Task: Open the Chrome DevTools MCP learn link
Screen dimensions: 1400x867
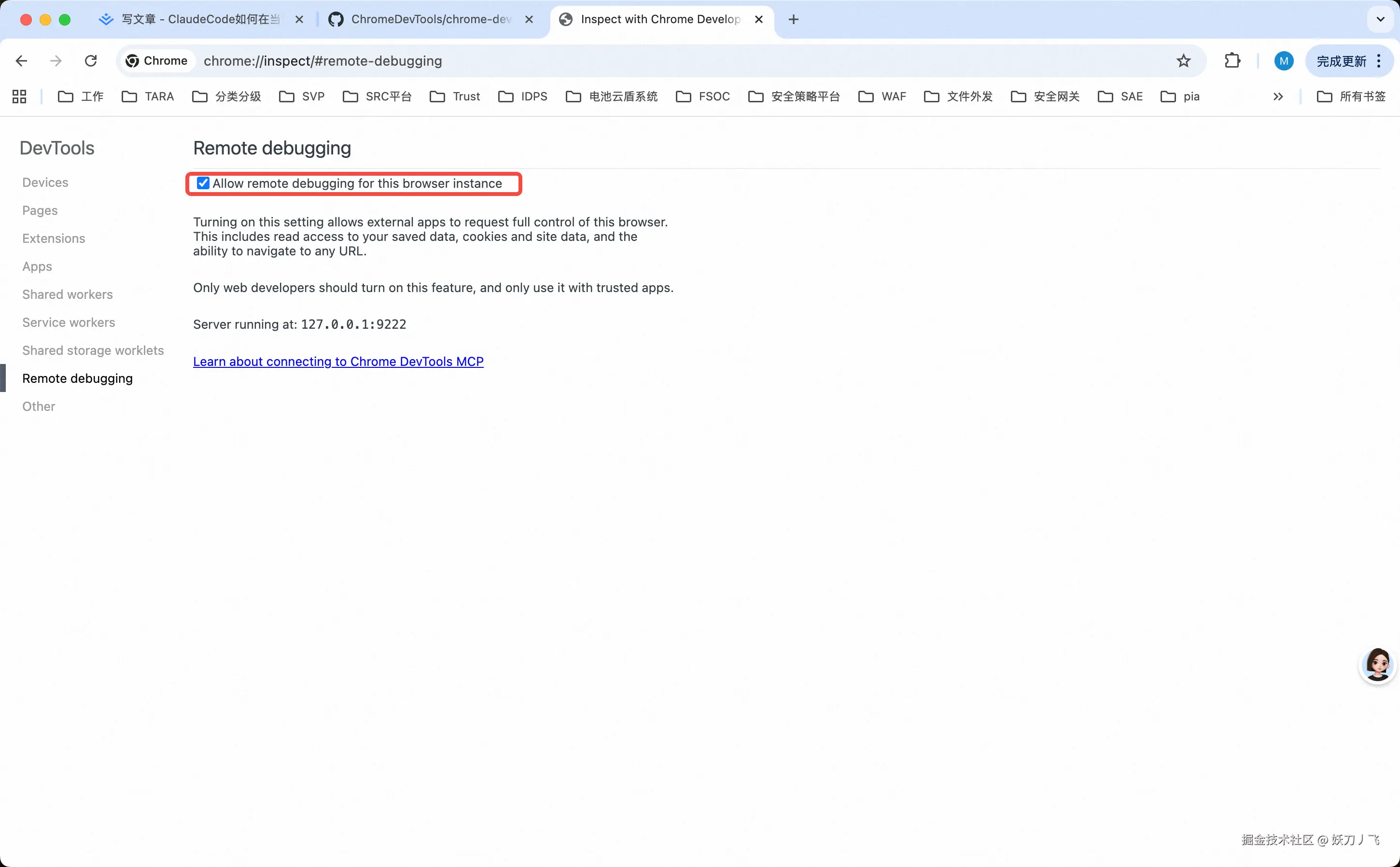Action: 338,361
